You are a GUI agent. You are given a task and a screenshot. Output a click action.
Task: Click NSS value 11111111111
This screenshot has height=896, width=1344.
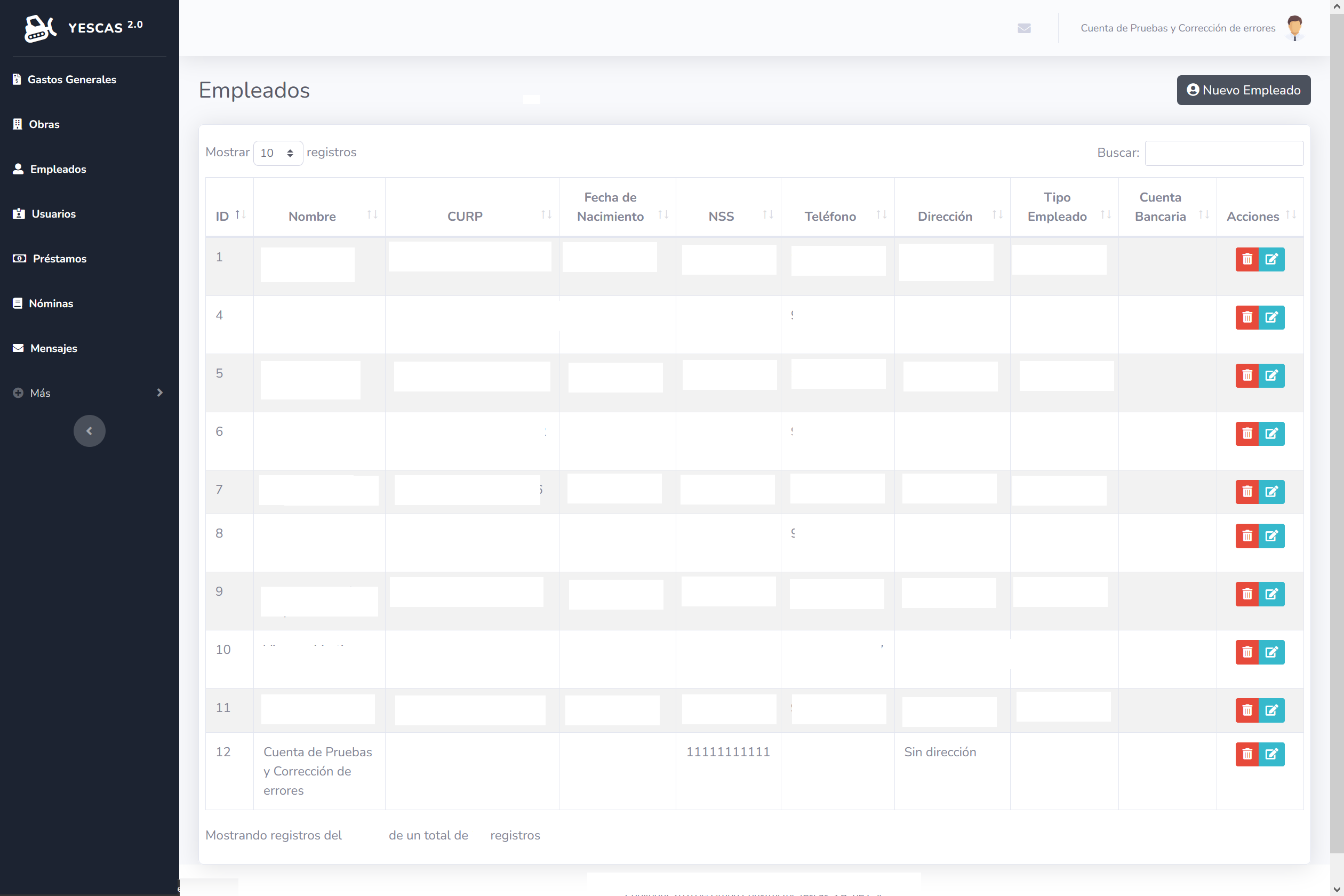point(728,752)
